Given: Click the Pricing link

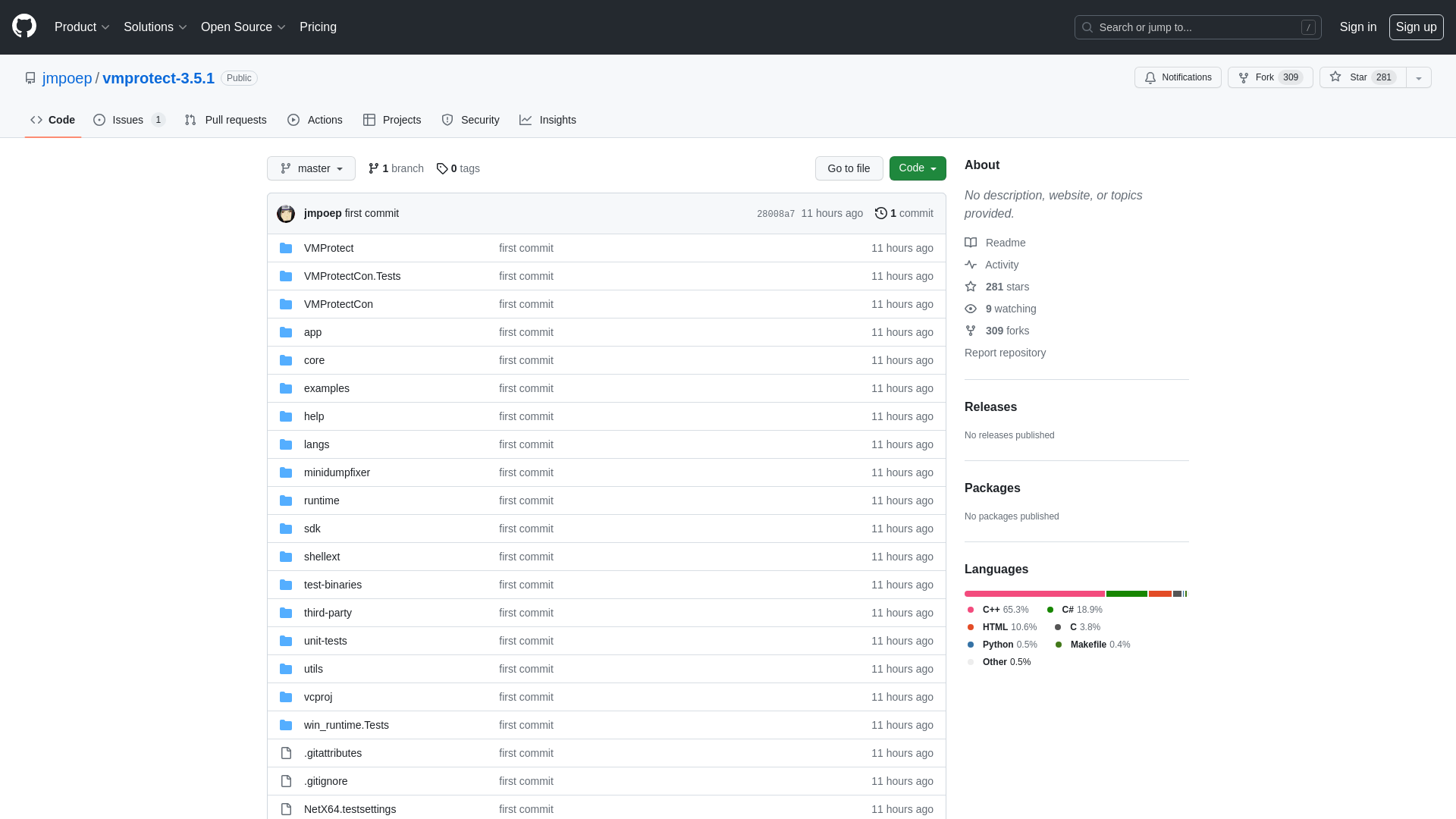Looking at the screenshot, I should tap(318, 27).
